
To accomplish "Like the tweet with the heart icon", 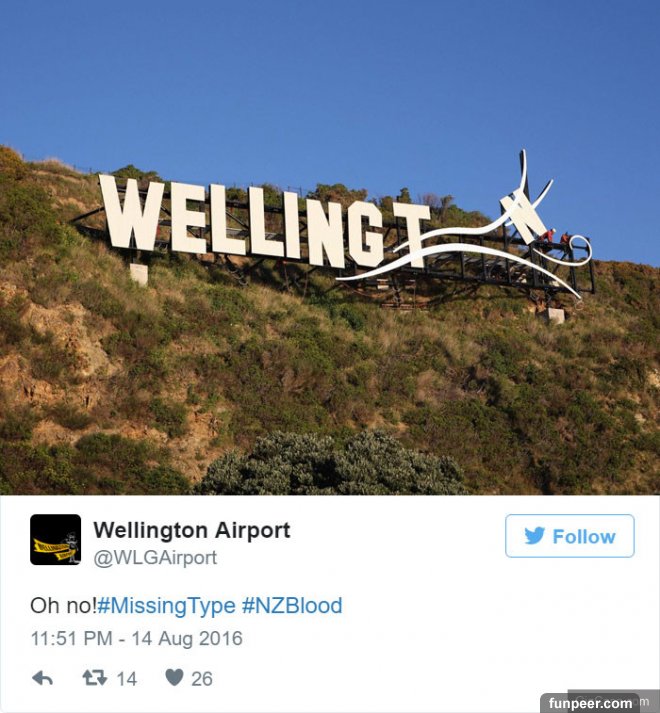I will point(174,678).
